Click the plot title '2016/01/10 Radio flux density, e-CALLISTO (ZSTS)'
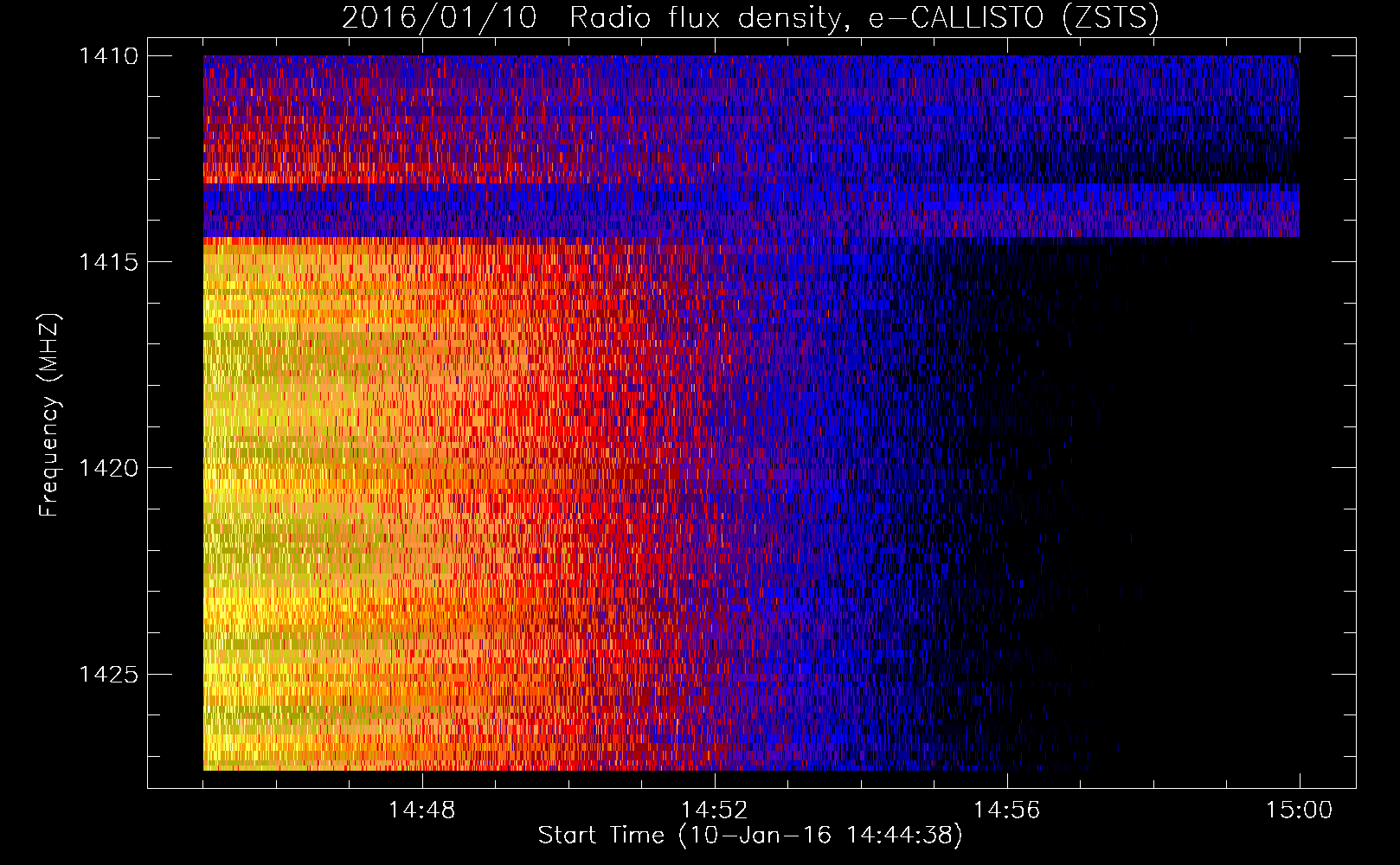This screenshot has height=865, width=1400. [x=750, y=18]
